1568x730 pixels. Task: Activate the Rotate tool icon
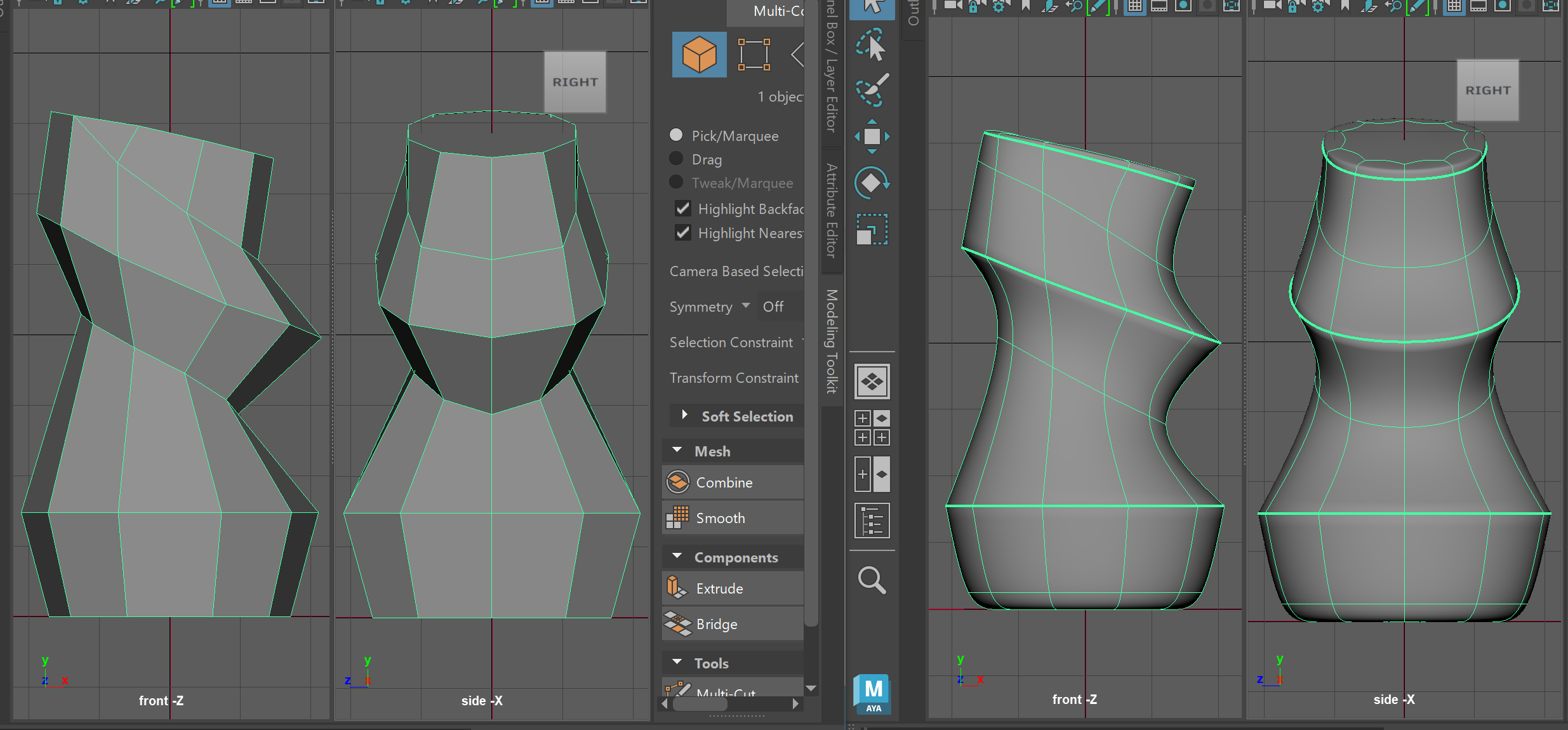pos(872,183)
